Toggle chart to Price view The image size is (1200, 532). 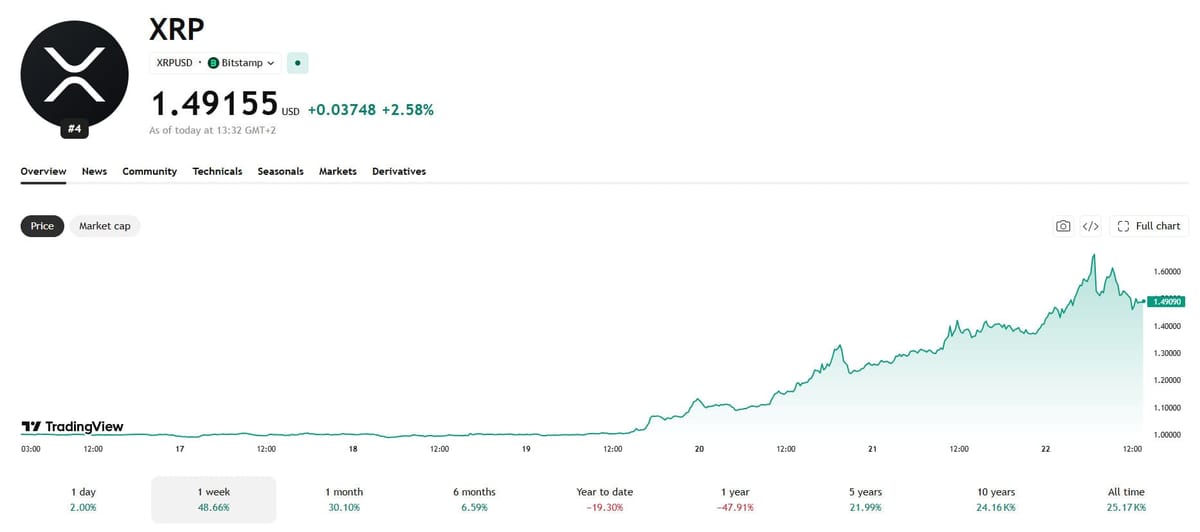point(42,226)
